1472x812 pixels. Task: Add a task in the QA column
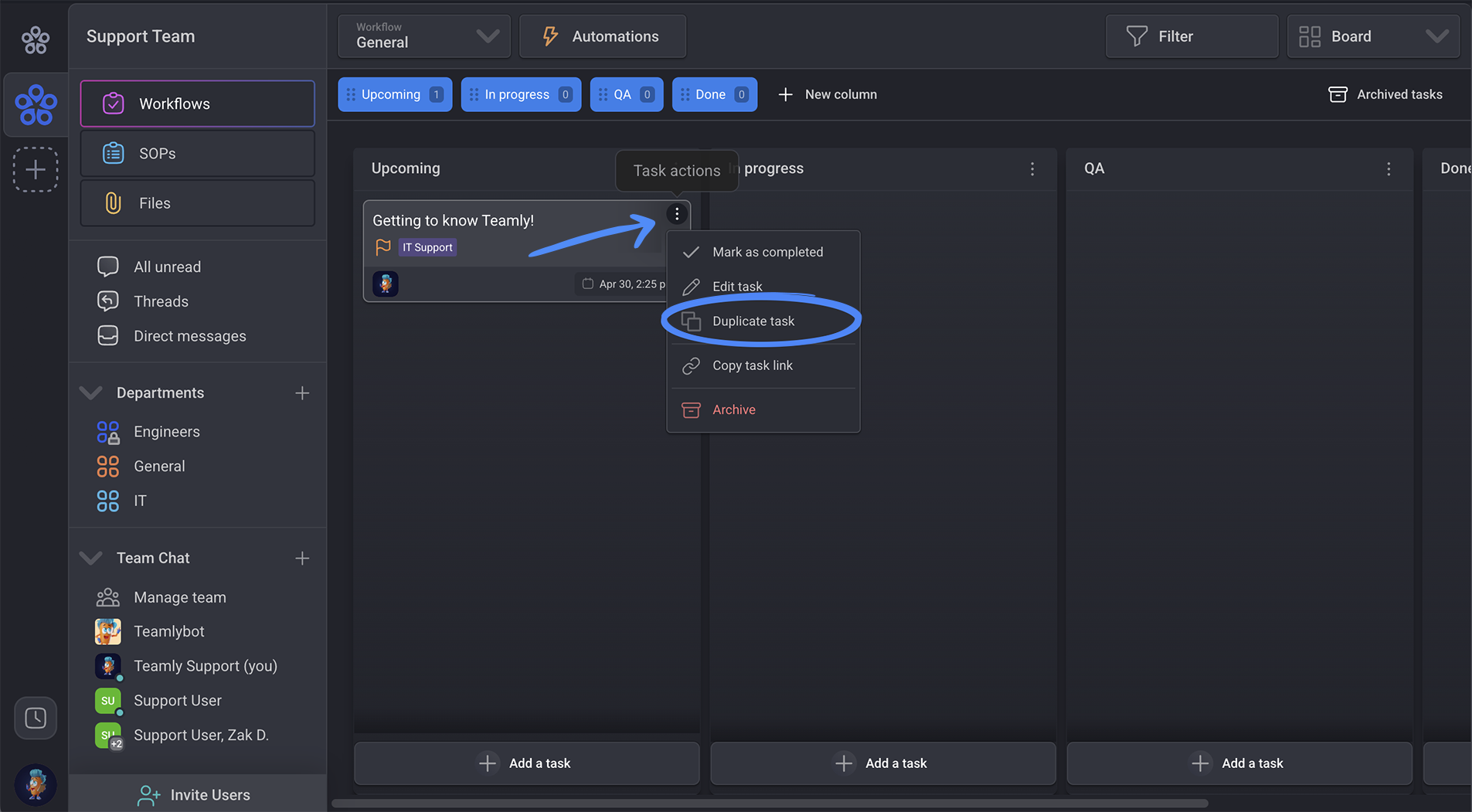(x=1239, y=763)
